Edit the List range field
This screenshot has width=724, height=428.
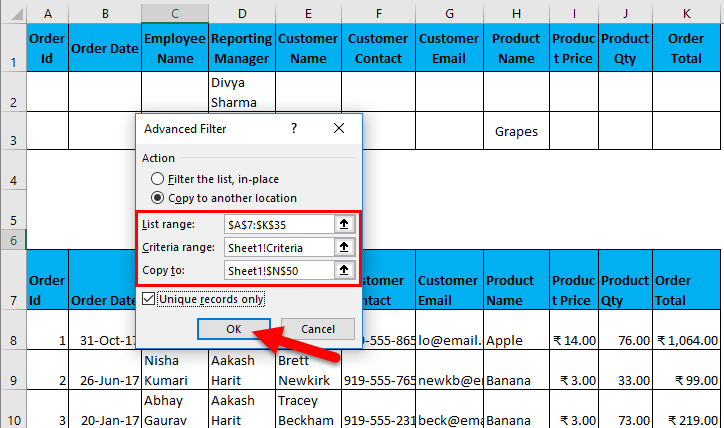coord(279,224)
